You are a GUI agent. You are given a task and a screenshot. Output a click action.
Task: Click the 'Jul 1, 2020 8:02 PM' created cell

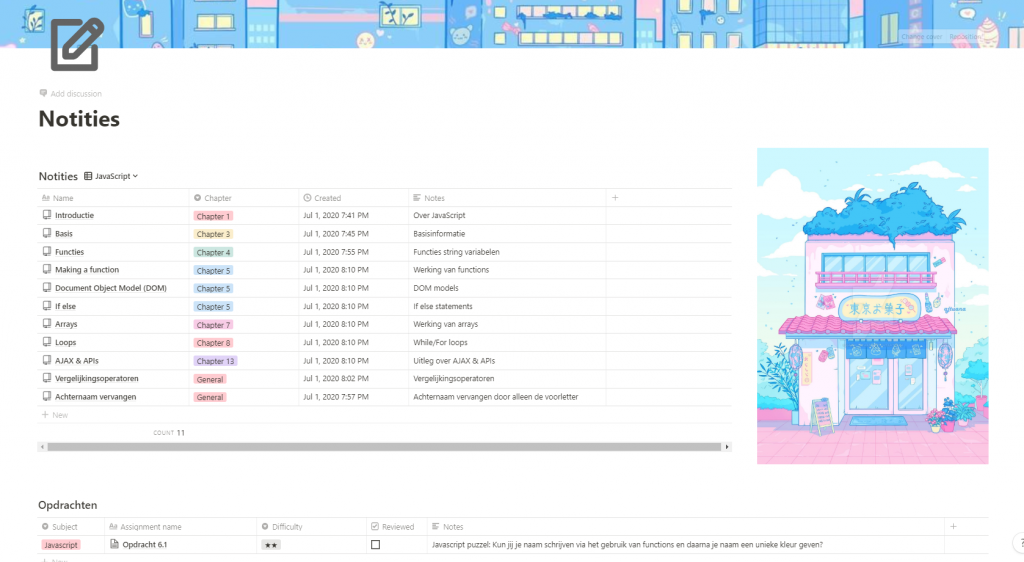[x=353, y=379]
